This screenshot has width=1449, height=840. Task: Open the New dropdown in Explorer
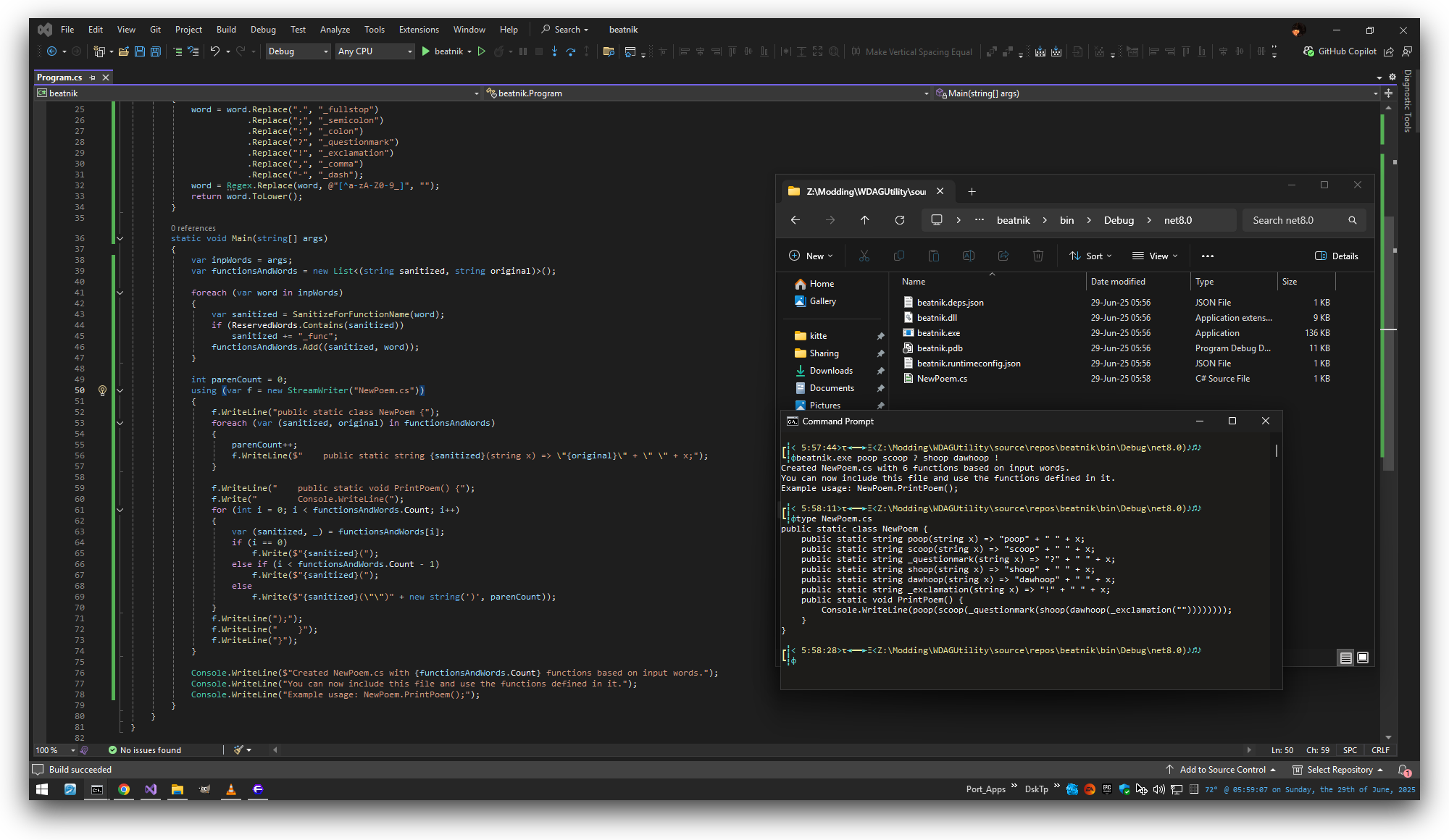click(811, 256)
